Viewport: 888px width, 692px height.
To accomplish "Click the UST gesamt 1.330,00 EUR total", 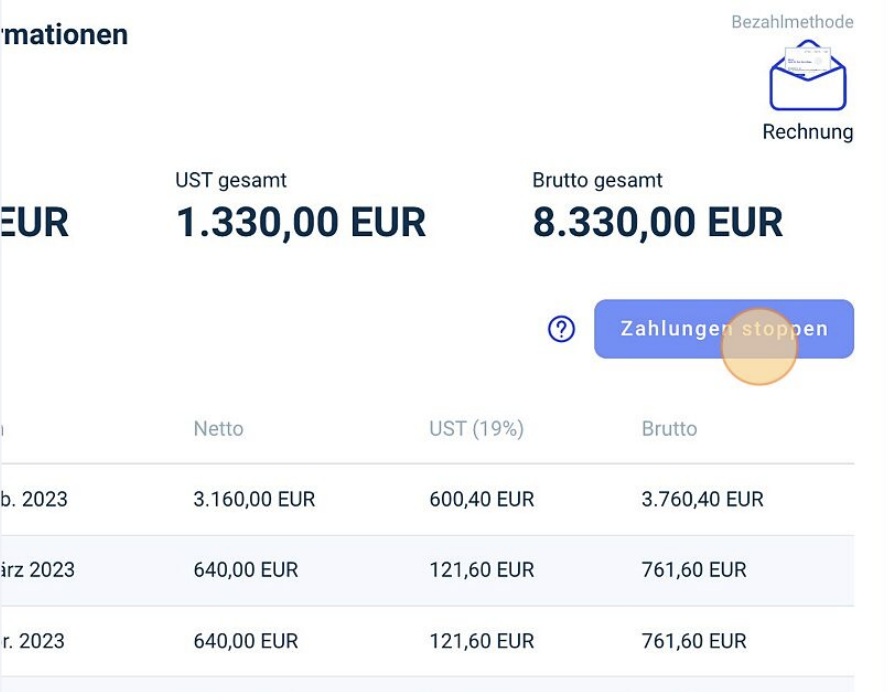I will tap(301, 222).
